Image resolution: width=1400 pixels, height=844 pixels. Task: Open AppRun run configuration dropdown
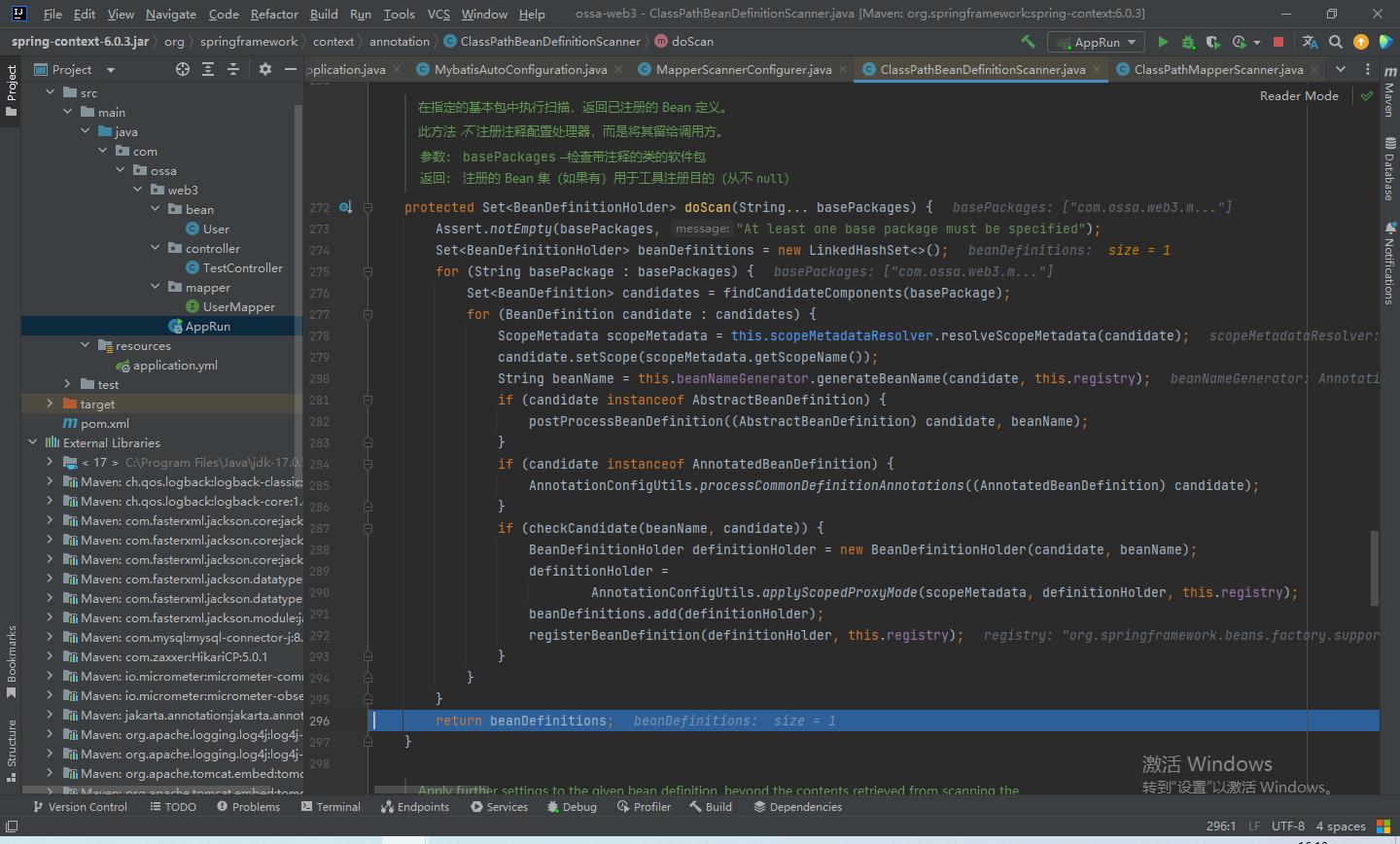point(1098,42)
